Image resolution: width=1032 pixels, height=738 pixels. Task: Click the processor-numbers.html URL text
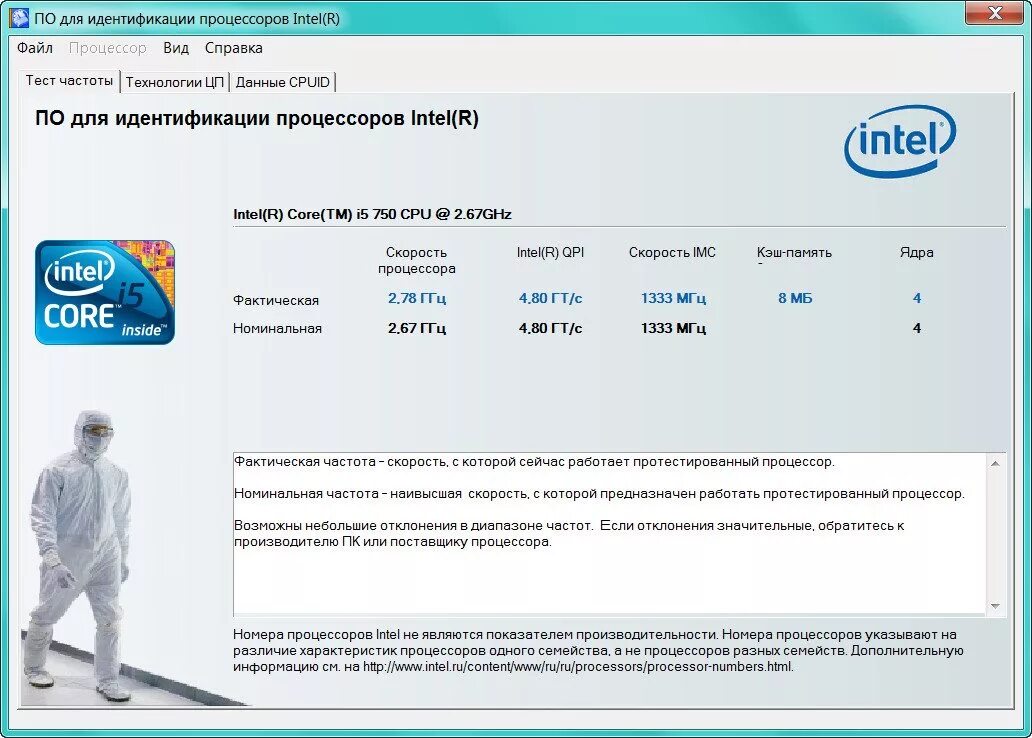(x=578, y=666)
